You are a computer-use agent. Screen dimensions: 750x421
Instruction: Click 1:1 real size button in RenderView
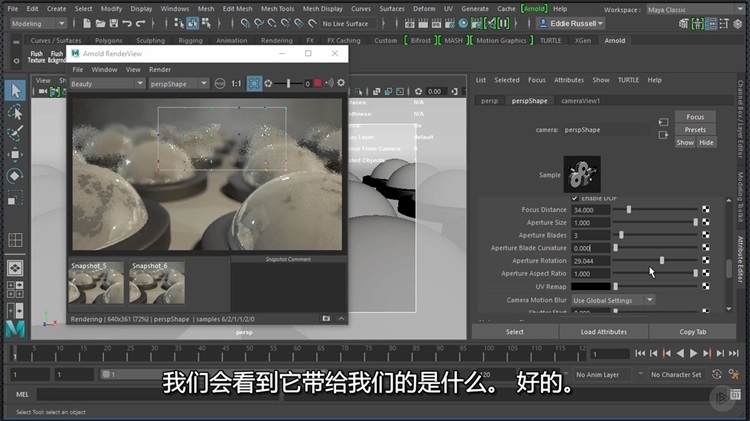point(236,84)
